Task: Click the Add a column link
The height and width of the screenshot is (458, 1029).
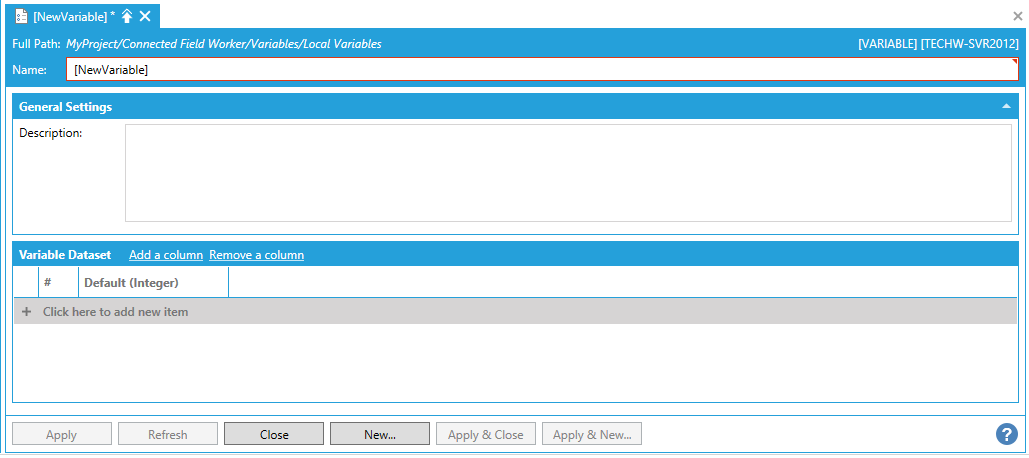Action: tap(166, 255)
